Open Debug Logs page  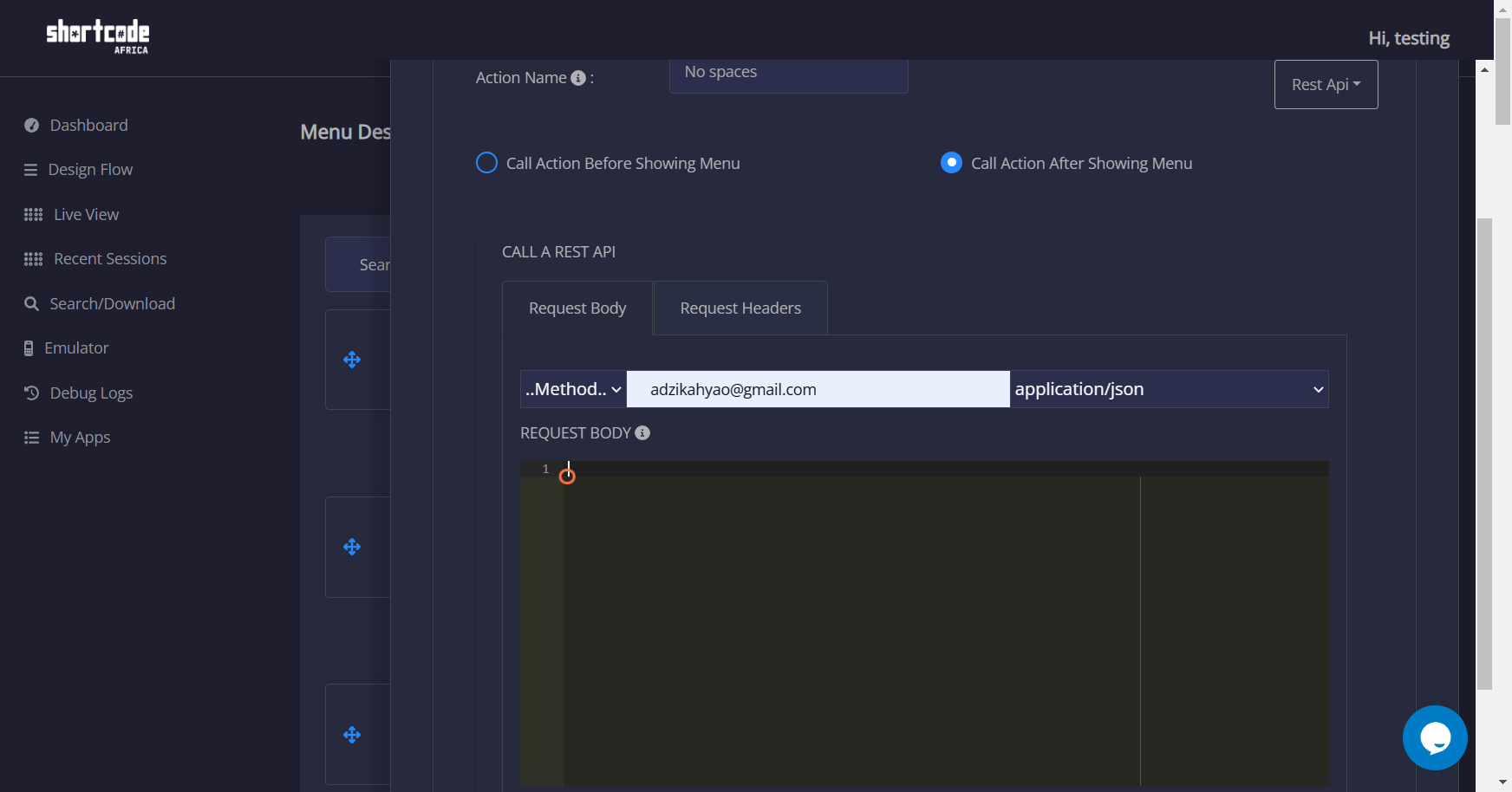[91, 393]
